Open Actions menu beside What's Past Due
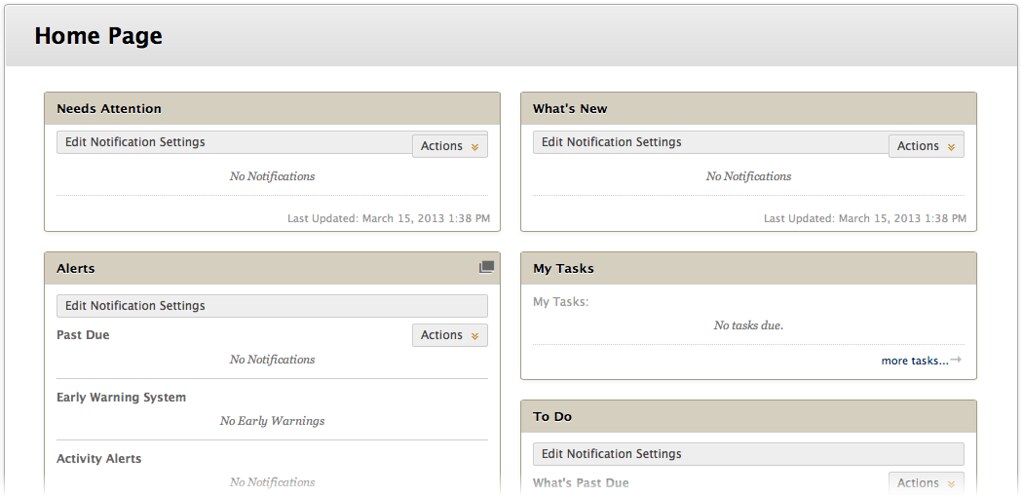 [926, 483]
